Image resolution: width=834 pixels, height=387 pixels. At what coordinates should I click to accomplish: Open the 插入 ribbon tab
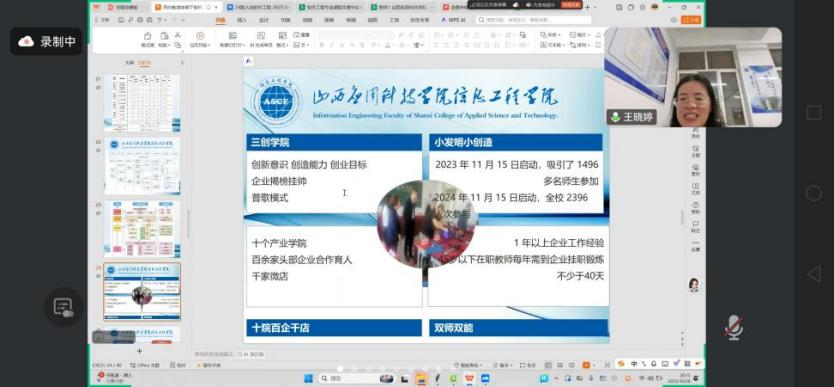click(x=242, y=20)
